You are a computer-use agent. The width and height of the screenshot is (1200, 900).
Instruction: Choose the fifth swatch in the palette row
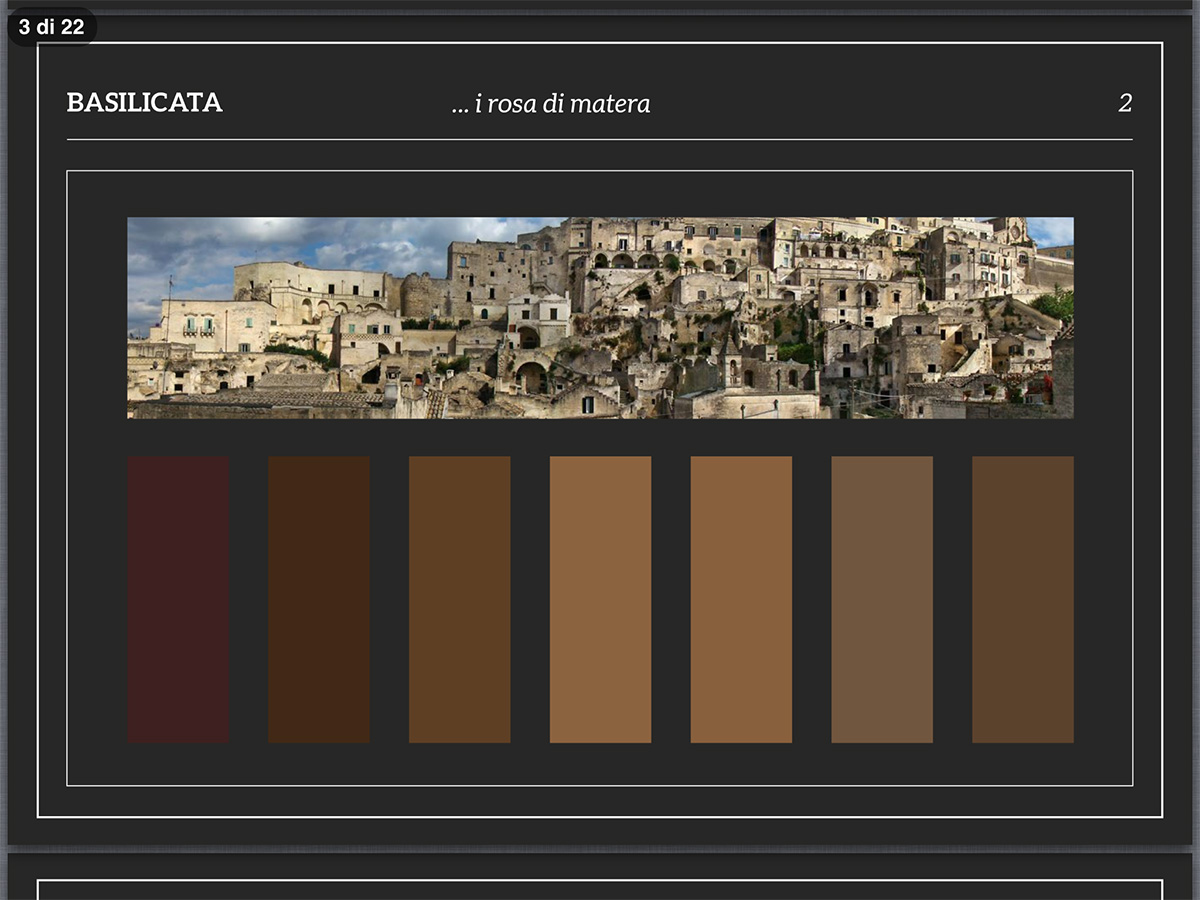(x=741, y=599)
